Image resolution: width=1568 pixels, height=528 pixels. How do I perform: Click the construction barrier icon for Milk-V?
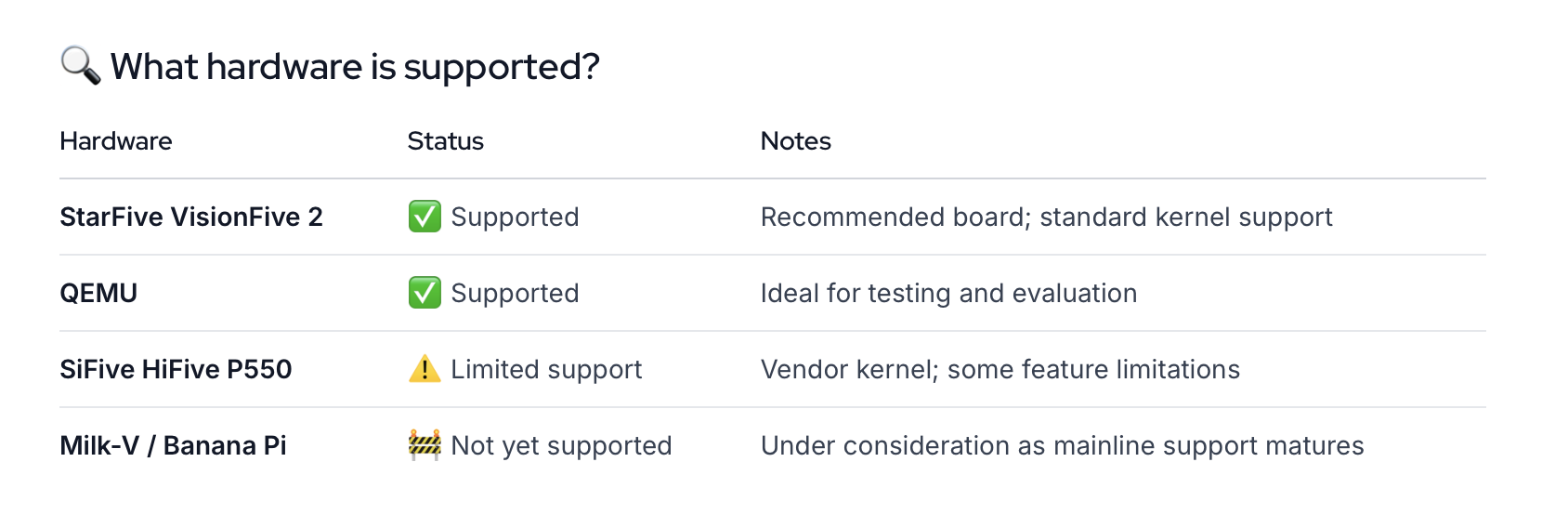[425, 445]
